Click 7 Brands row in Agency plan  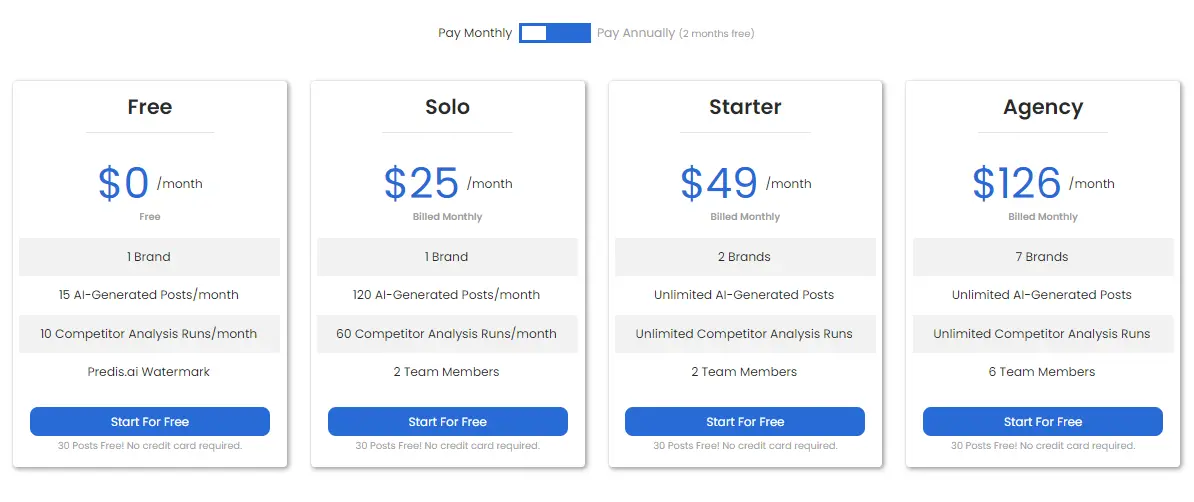(1042, 257)
